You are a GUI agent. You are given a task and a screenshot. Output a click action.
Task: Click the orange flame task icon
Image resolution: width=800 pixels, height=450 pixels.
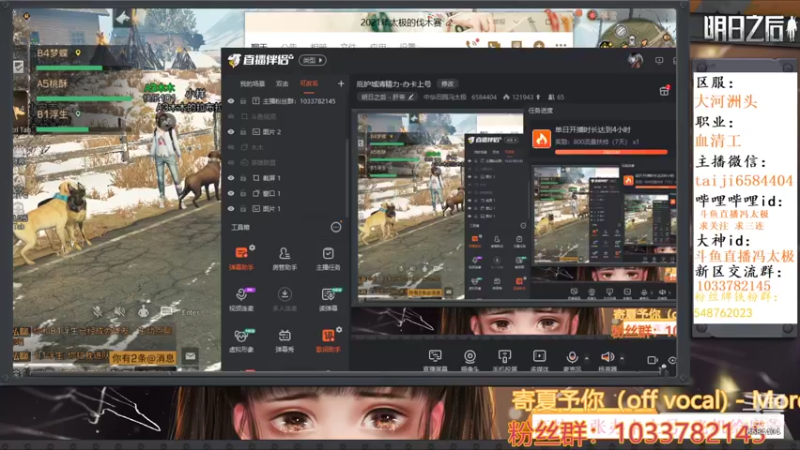click(x=541, y=139)
